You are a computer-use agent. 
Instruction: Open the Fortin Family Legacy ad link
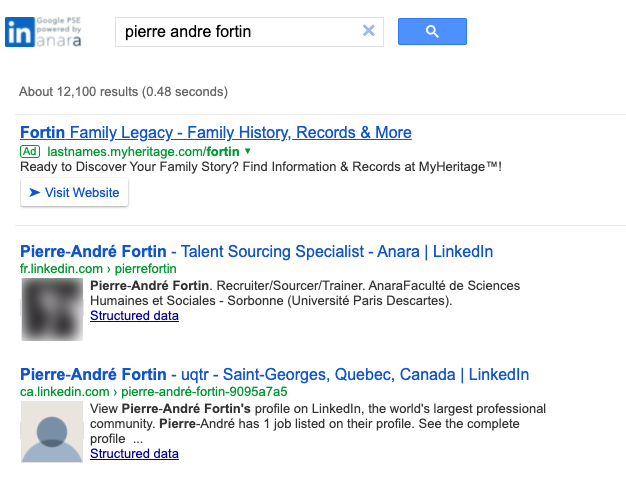coord(216,133)
